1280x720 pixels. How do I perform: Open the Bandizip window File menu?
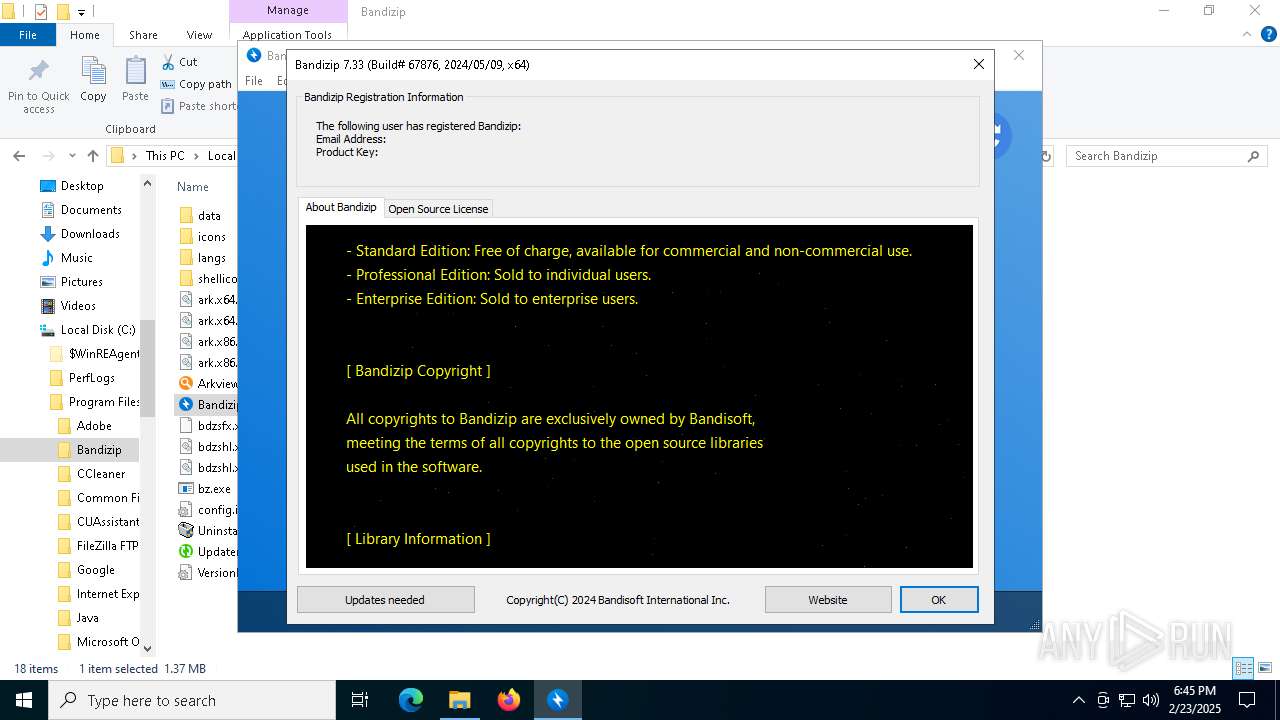[254, 81]
